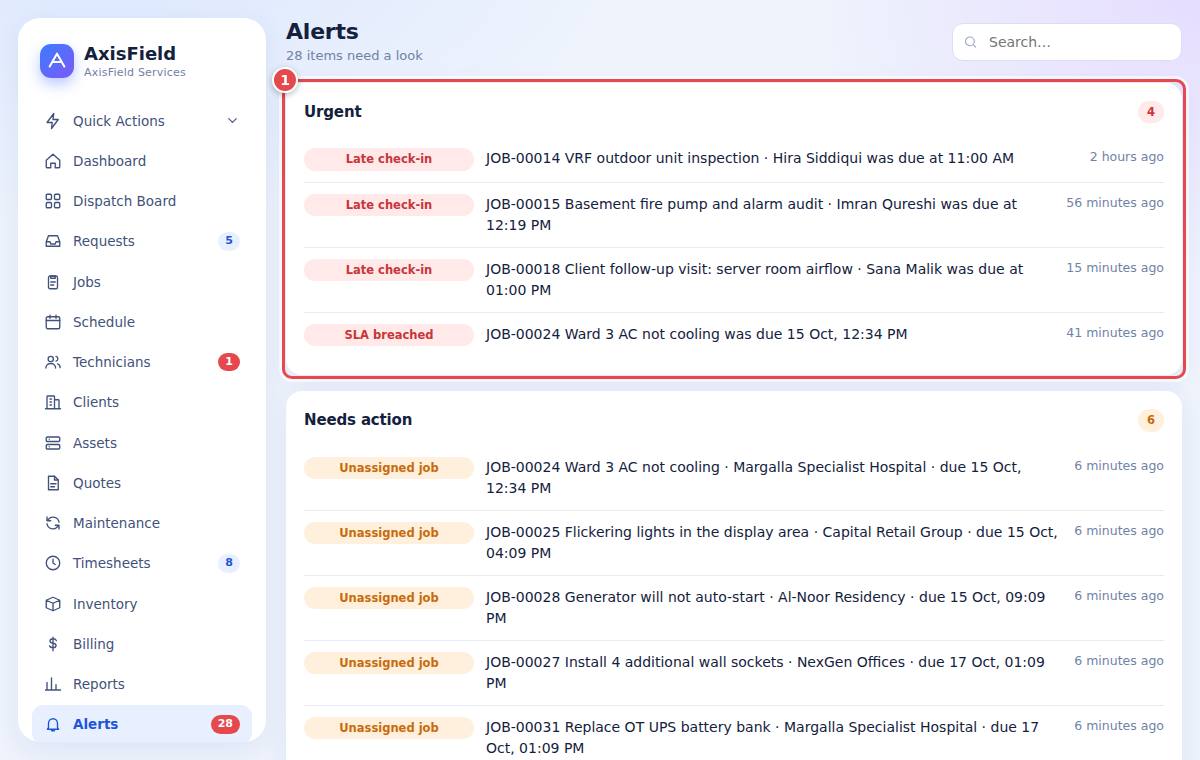Open the Reports section
1200x760 pixels.
click(x=142, y=684)
